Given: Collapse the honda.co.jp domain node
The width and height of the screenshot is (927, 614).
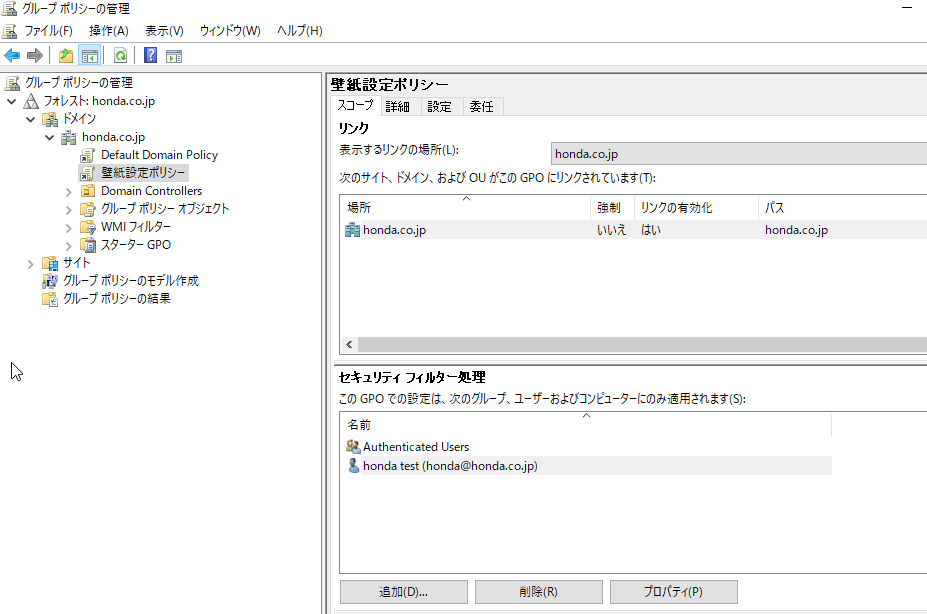Looking at the screenshot, I should click(x=50, y=138).
